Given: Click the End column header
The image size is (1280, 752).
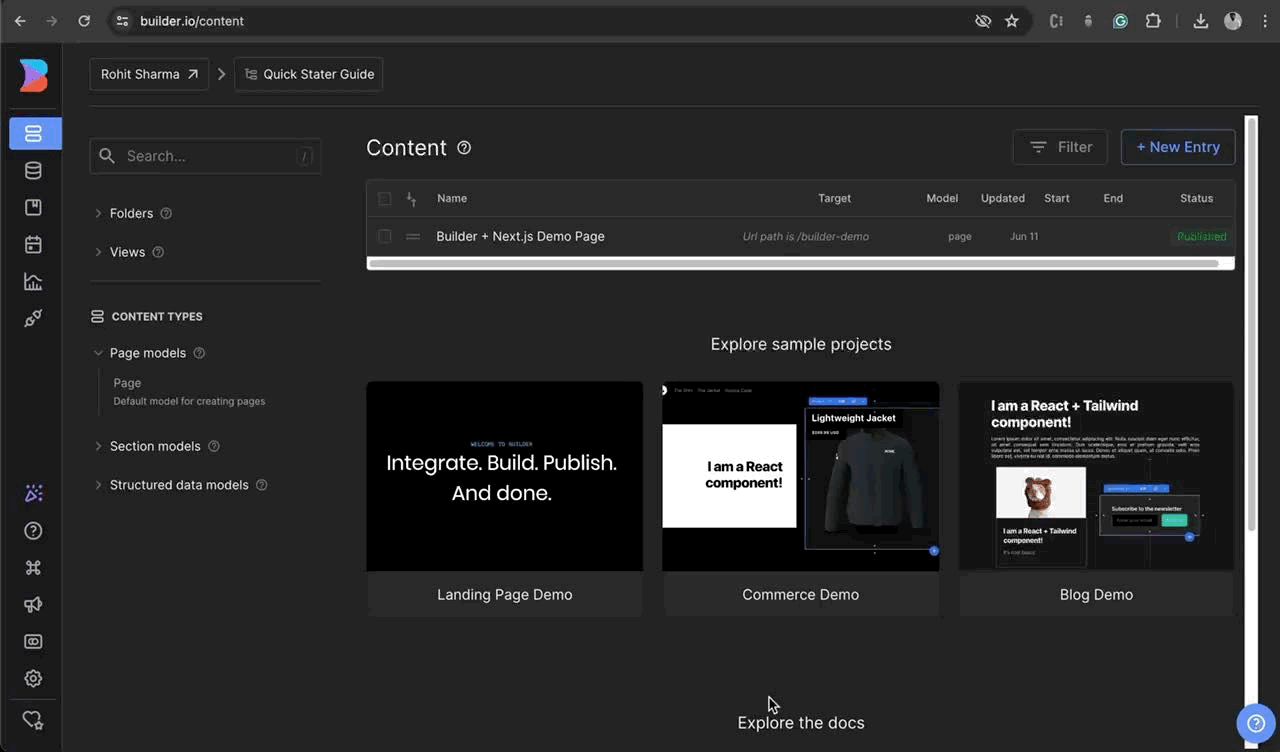Looking at the screenshot, I should click(x=1113, y=198).
